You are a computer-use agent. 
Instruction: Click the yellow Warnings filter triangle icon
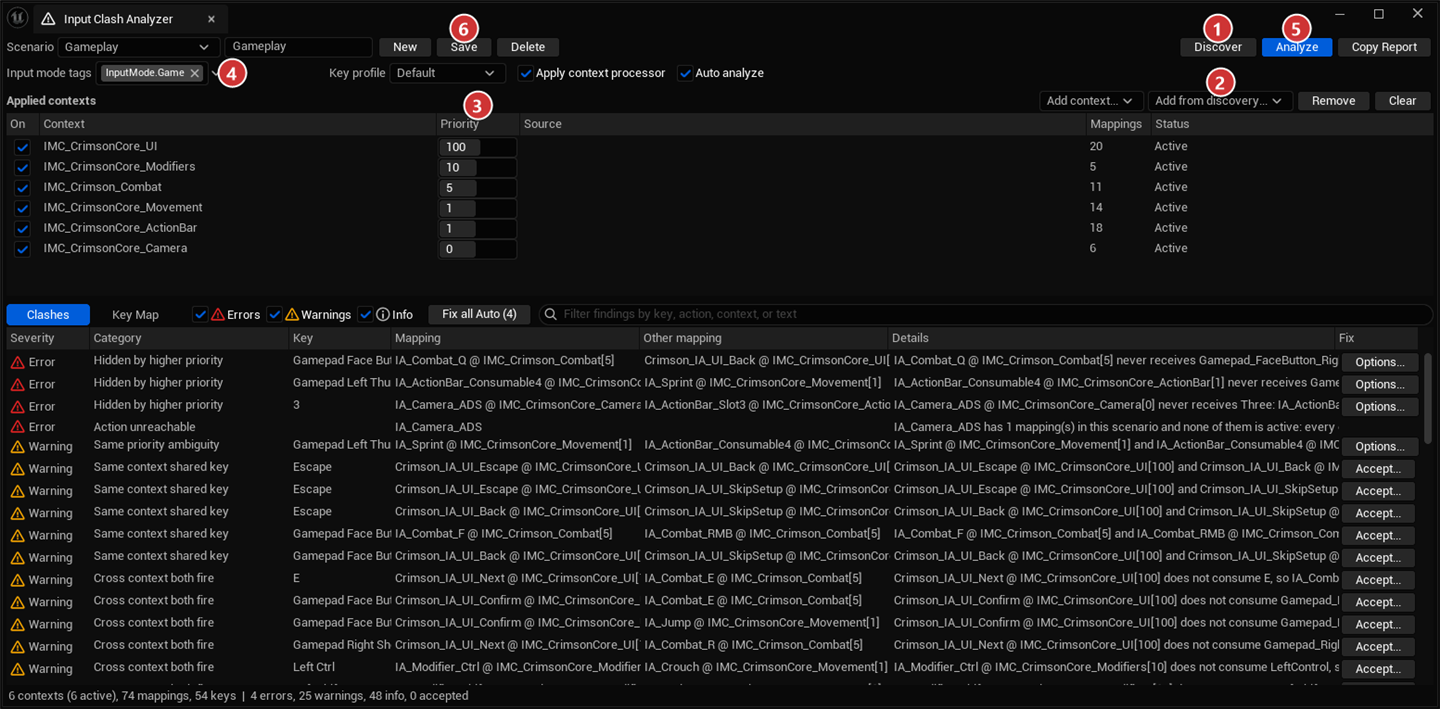[292, 314]
